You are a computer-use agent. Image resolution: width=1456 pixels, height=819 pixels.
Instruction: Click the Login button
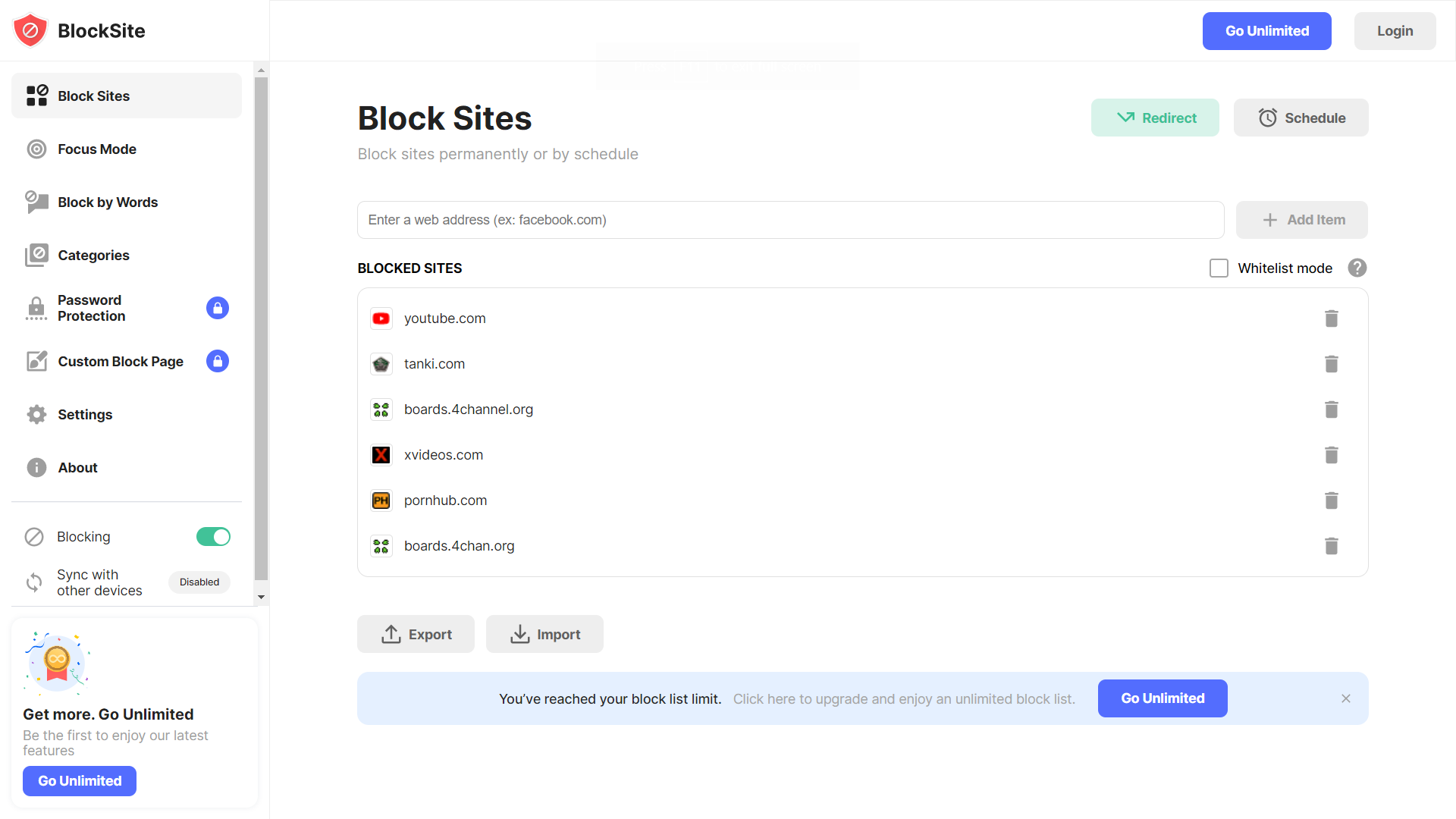tap(1395, 31)
